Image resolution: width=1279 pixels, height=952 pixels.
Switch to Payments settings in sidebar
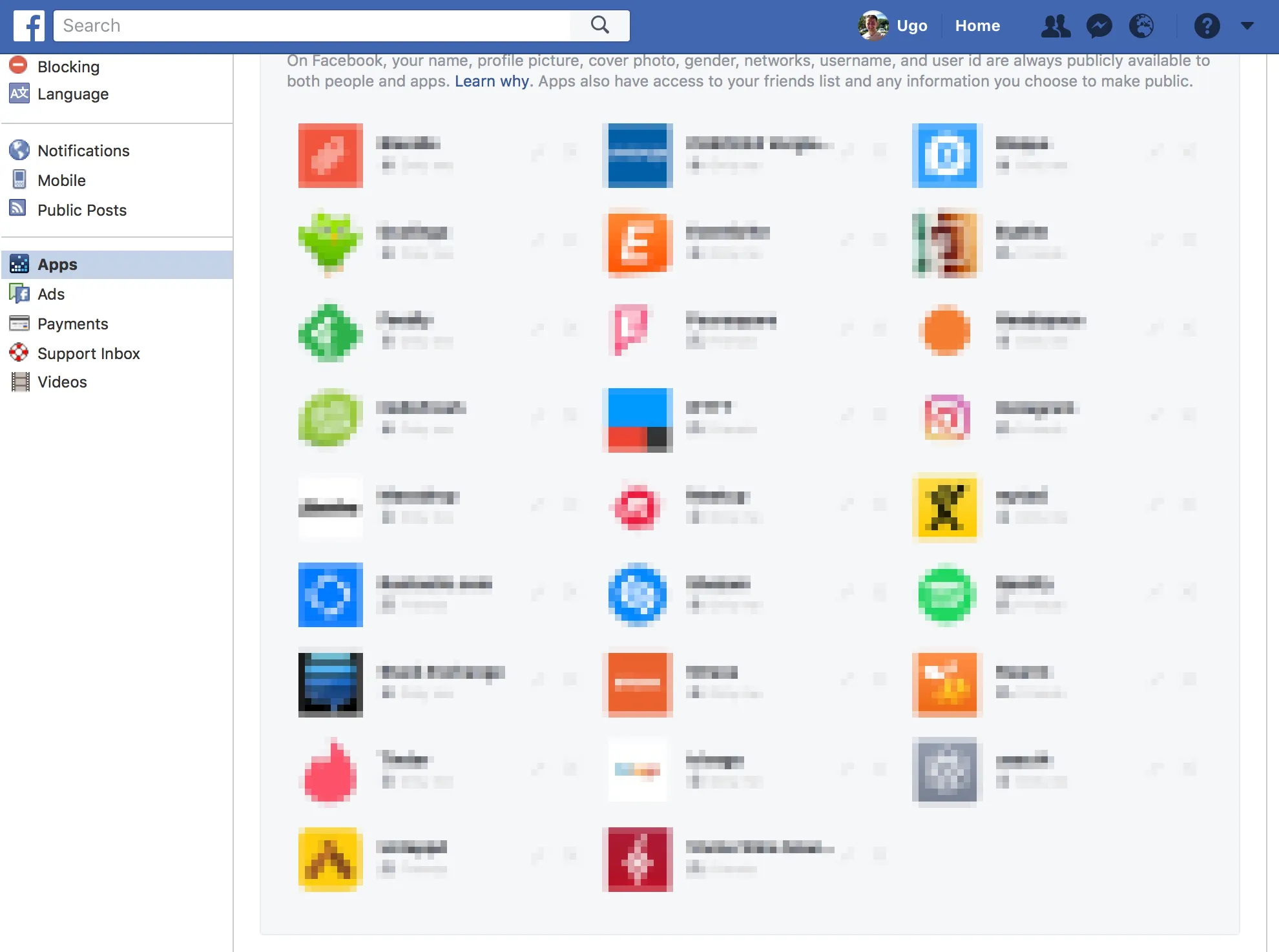pyautogui.click(x=73, y=324)
